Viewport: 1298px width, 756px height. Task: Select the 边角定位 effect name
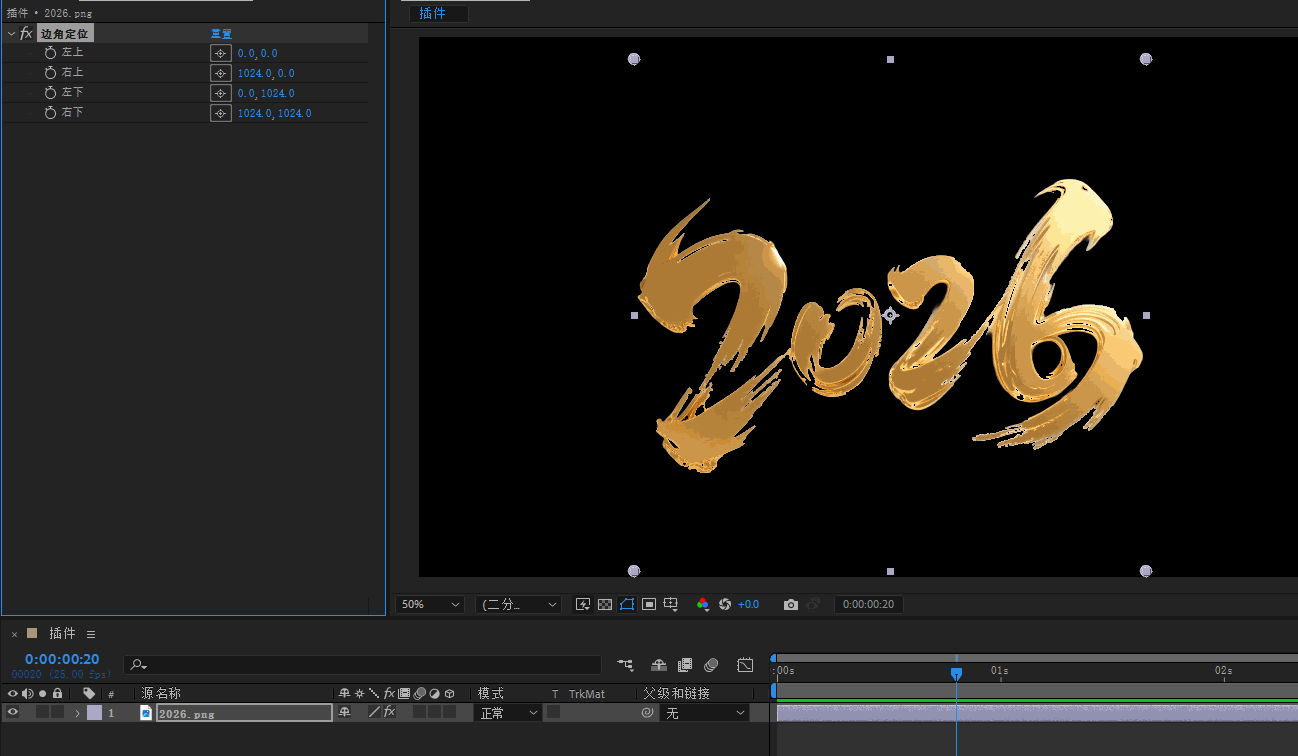(64, 33)
